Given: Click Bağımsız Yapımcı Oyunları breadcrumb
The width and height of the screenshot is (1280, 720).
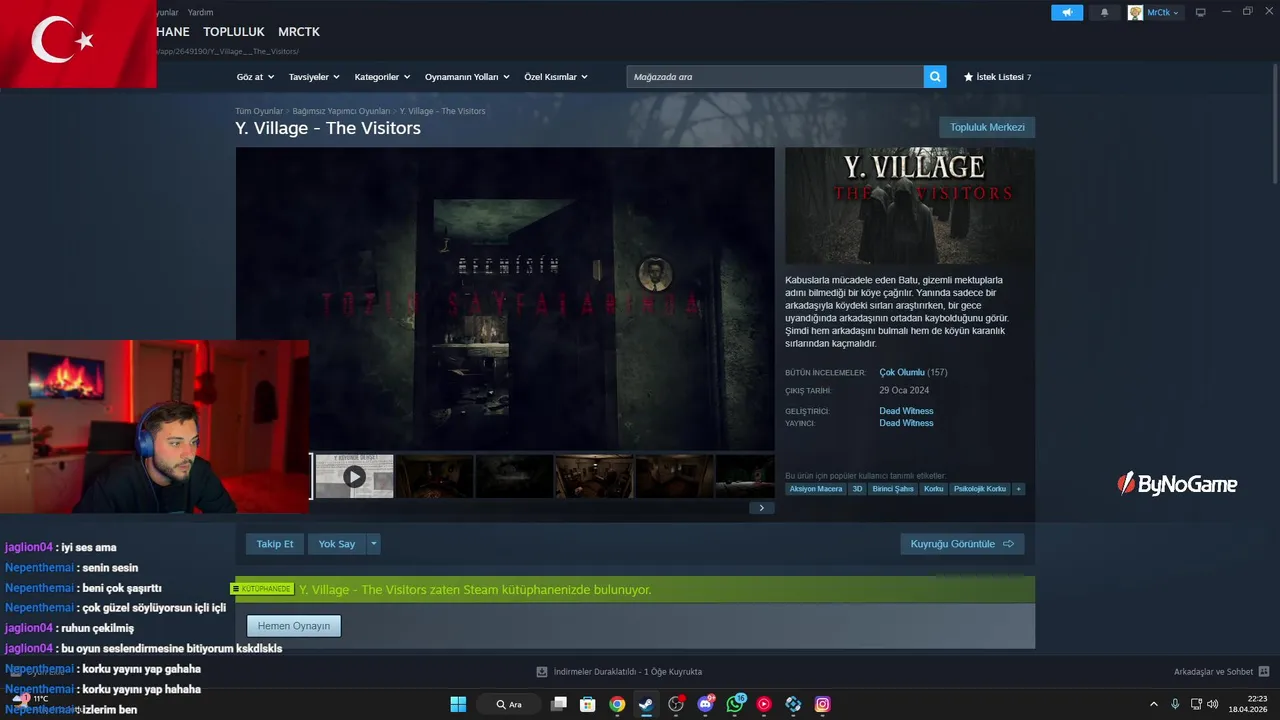Looking at the screenshot, I should tap(341, 111).
